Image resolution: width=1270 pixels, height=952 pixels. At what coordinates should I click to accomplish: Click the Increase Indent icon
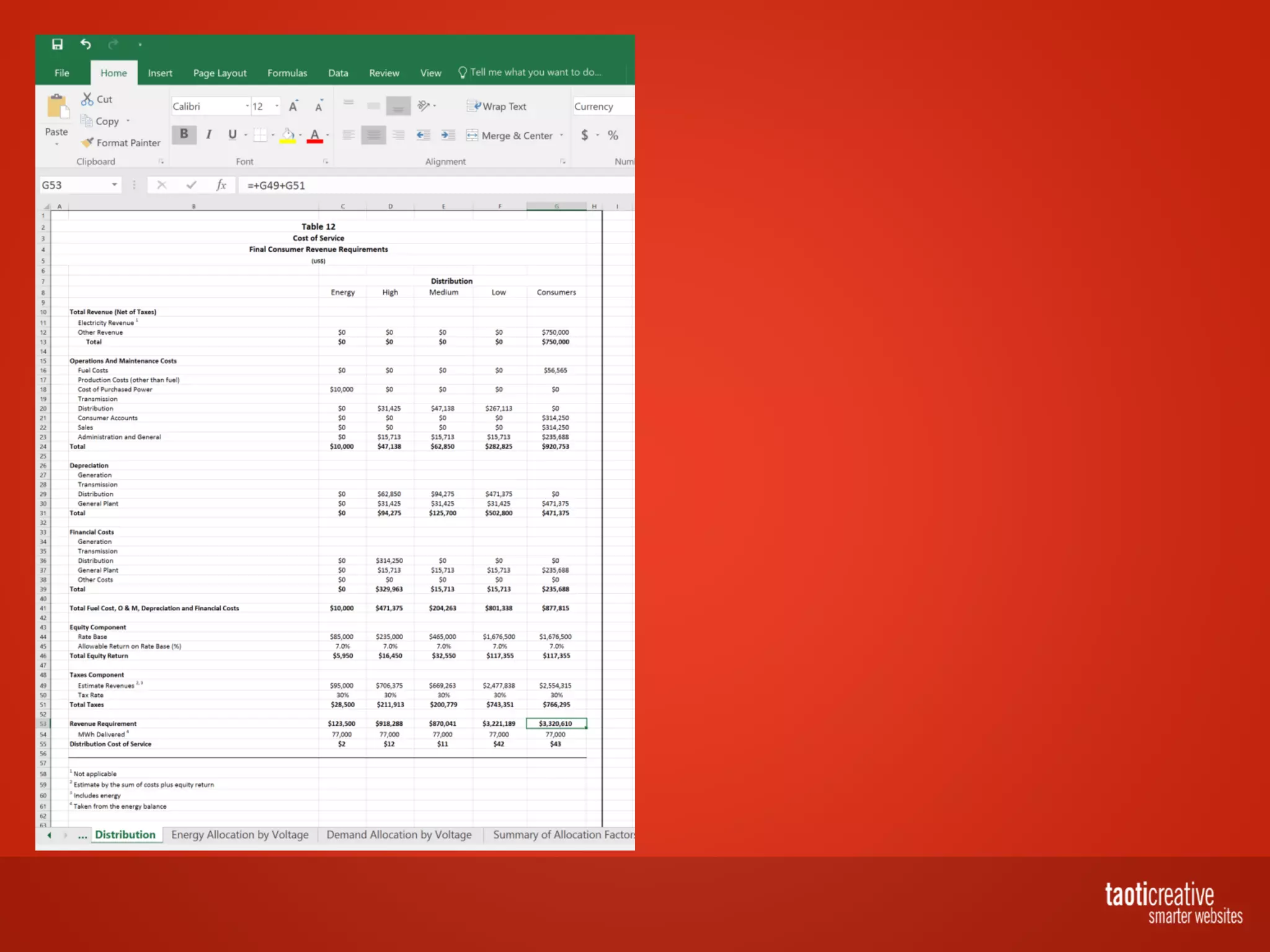click(x=448, y=135)
